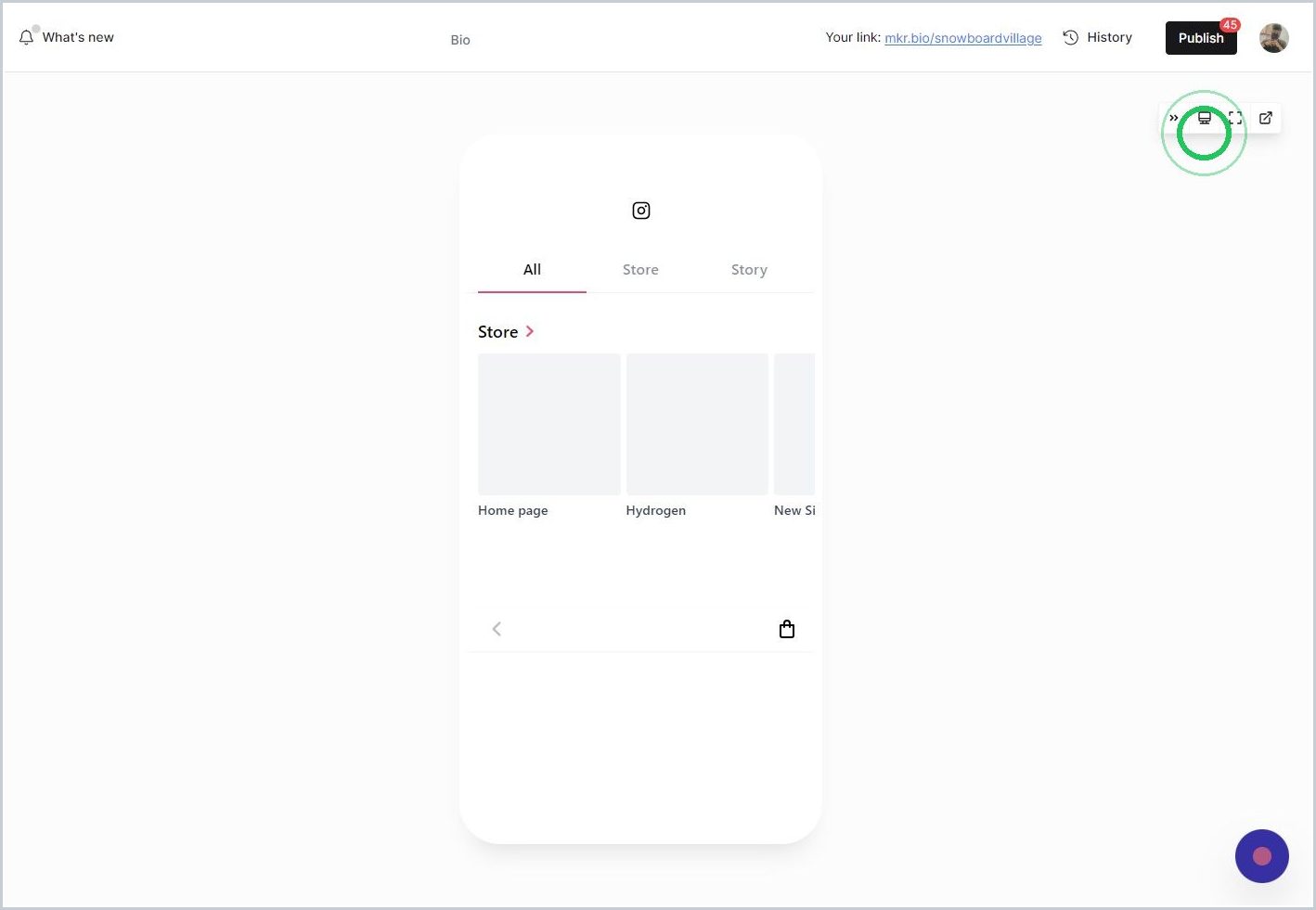Viewport: 1316px width, 910px height.
Task: Open the mkr.bio/snowboardvillage link
Action: 963,38
